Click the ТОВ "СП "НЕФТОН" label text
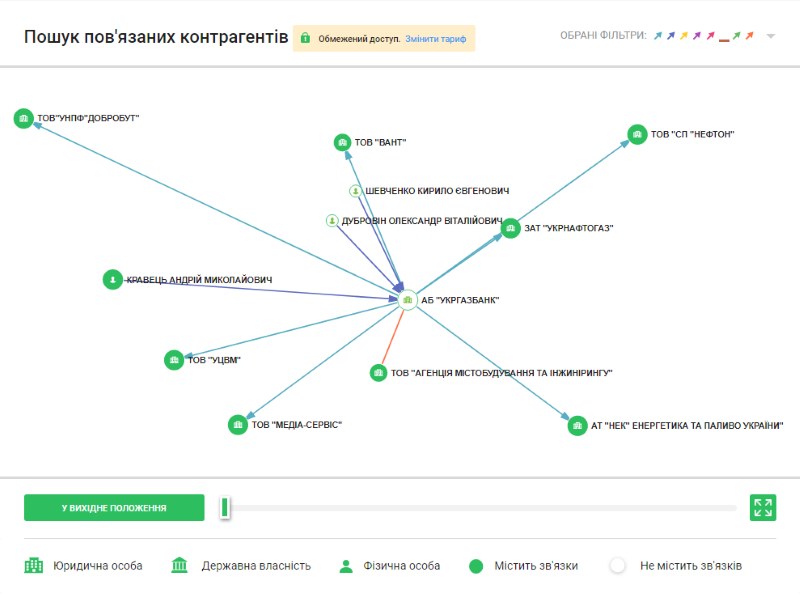 pyautogui.click(x=692, y=134)
